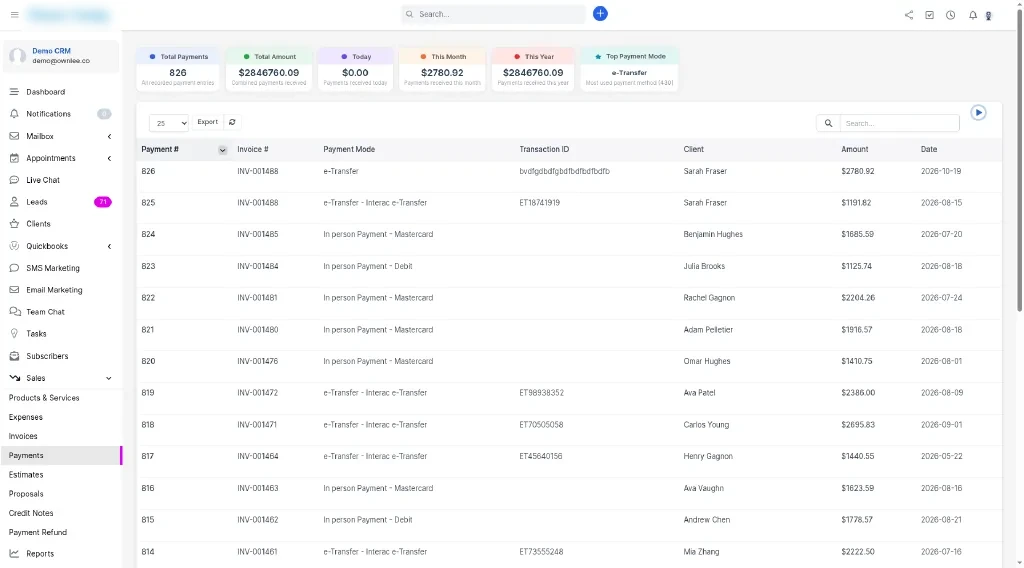Screen dimensions: 1024x568
Task: Toggle Payment # column sort arrow
Action: click(x=222, y=150)
